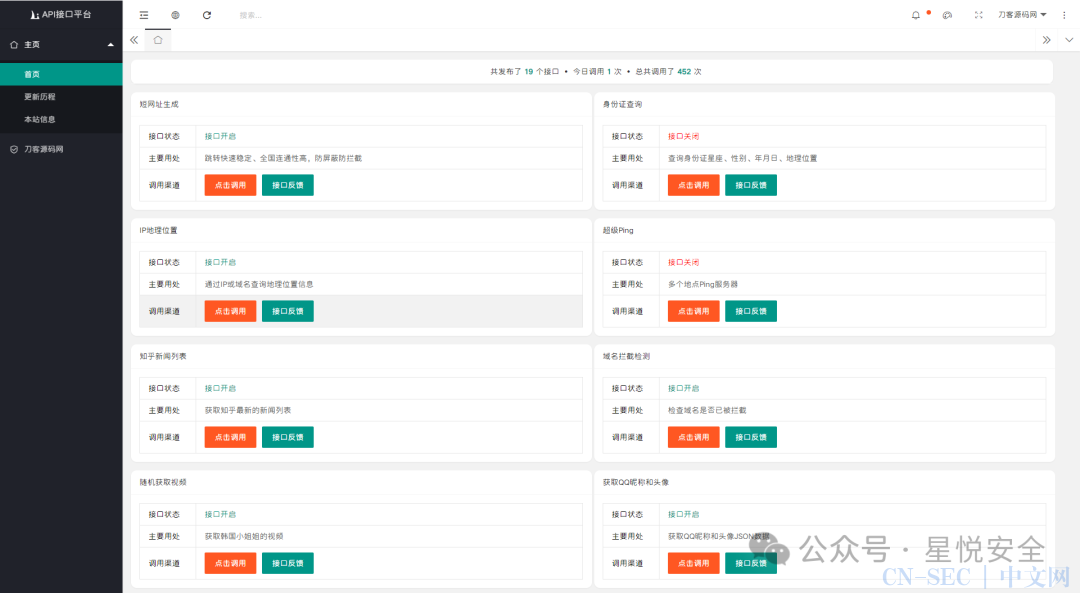
Task: Select 首页 in the sidebar
Action: click(x=61, y=74)
